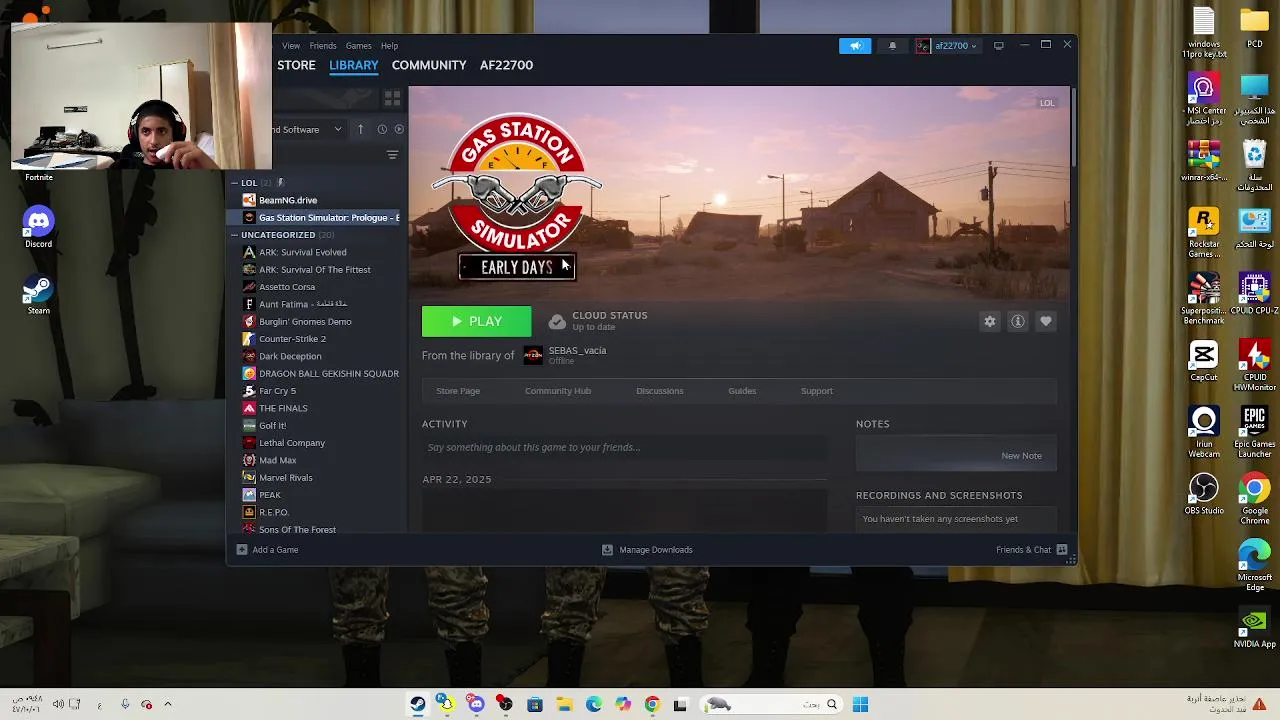The height and width of the screenshot is (720, 1280).
Task: Select the LIBRARY tab
Action: coord(354,65)
